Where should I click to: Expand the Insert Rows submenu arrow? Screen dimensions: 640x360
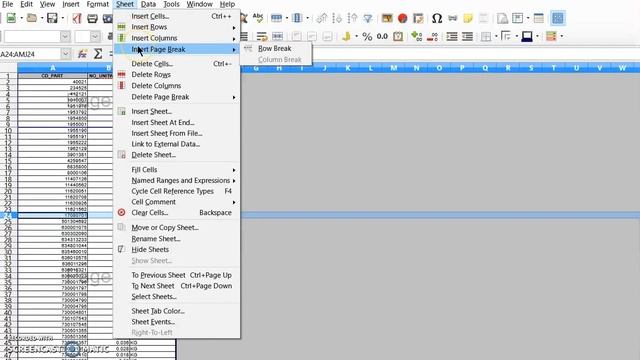tap(234, 27)
